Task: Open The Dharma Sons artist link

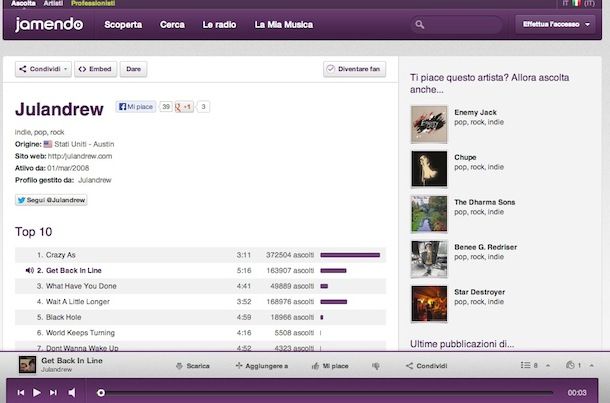Action: point(485,202)
